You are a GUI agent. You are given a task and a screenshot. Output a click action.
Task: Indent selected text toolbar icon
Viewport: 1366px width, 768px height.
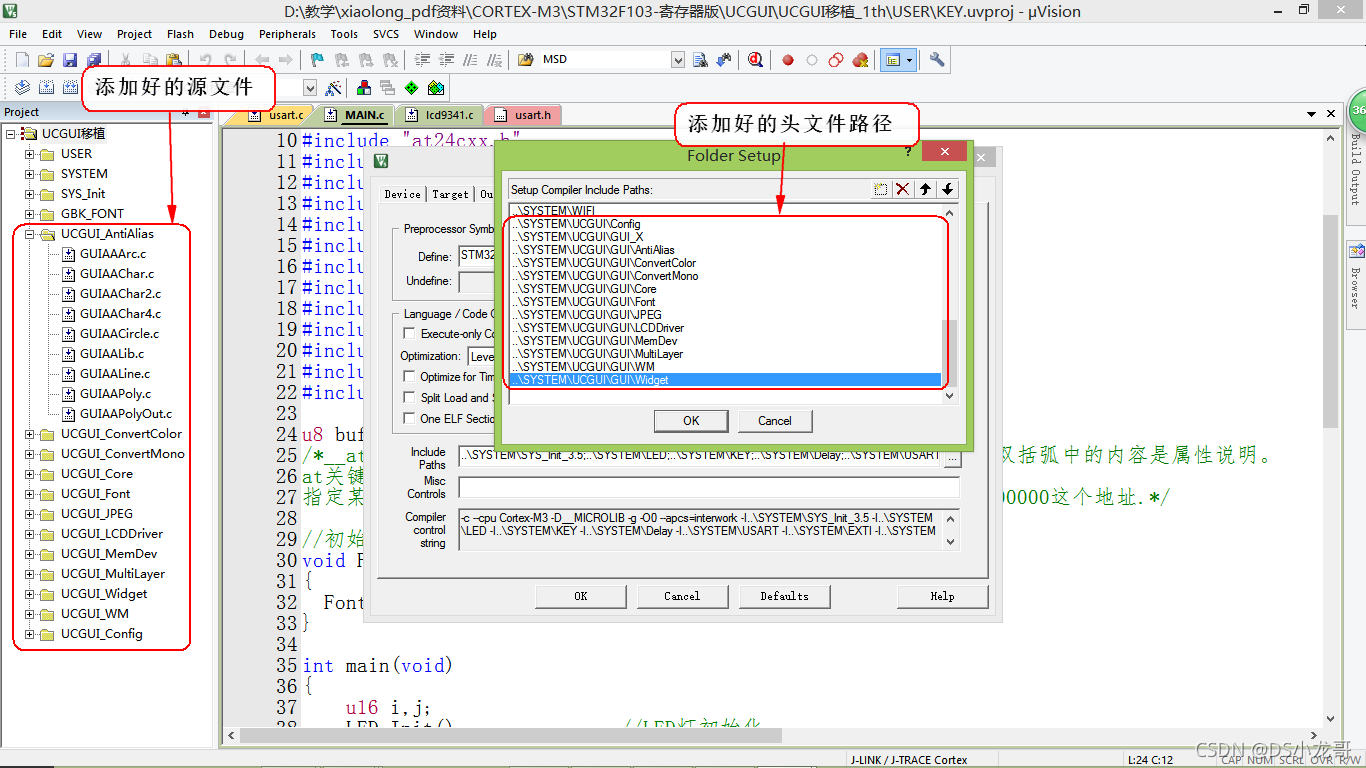(422, 60)
